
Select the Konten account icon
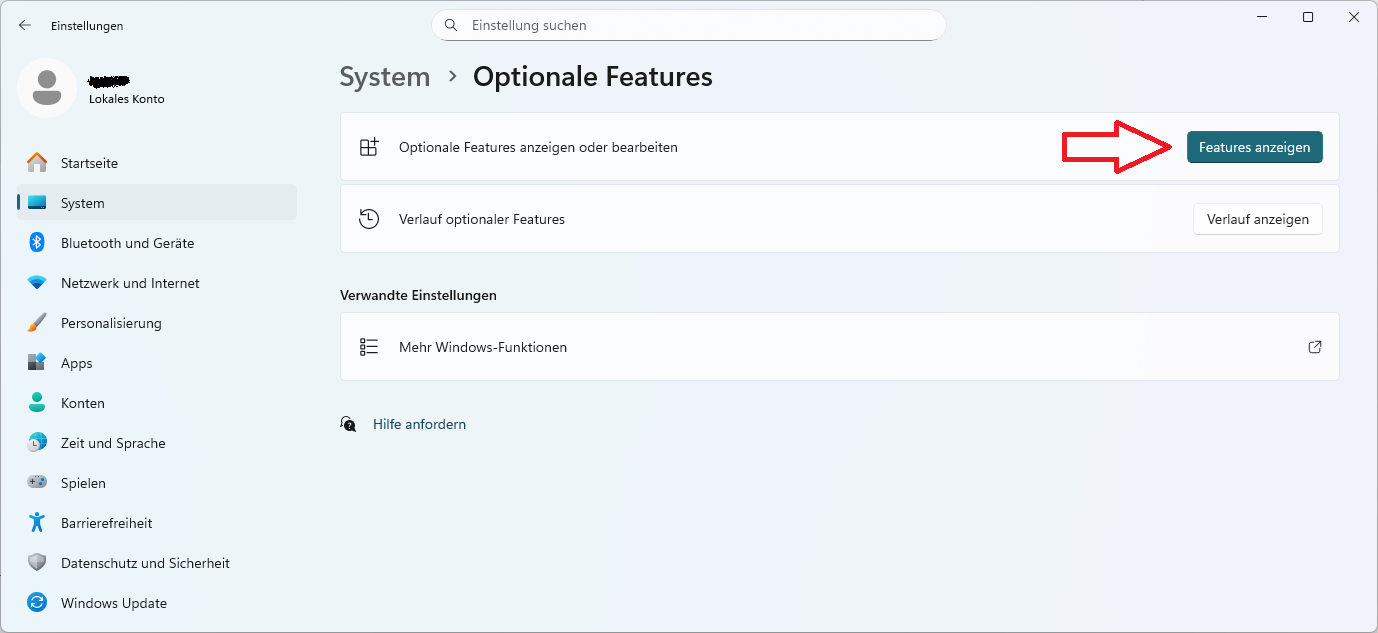point(38,402)
